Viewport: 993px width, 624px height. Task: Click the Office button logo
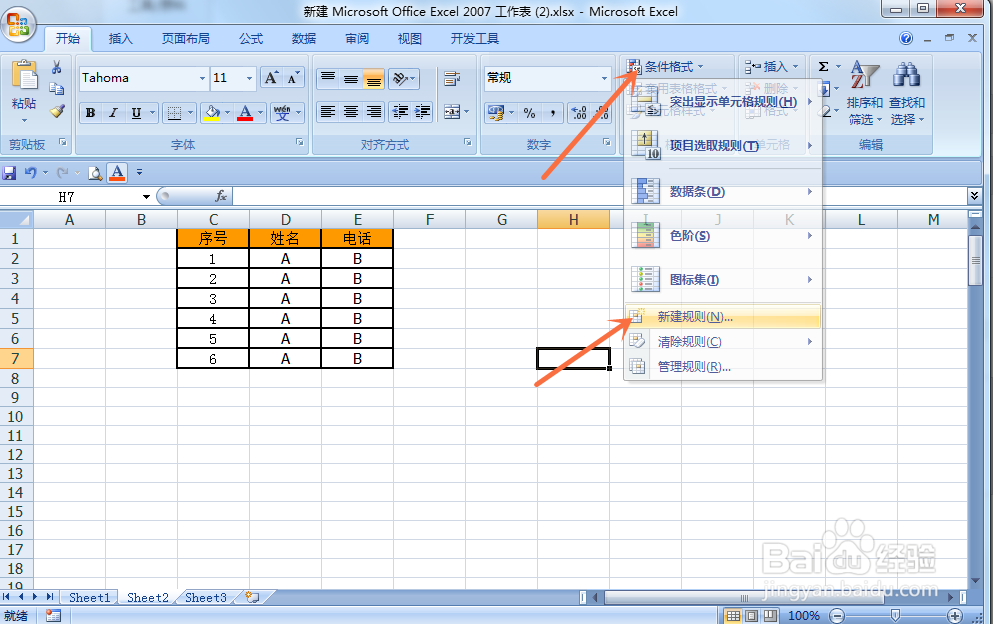(18, 25)
